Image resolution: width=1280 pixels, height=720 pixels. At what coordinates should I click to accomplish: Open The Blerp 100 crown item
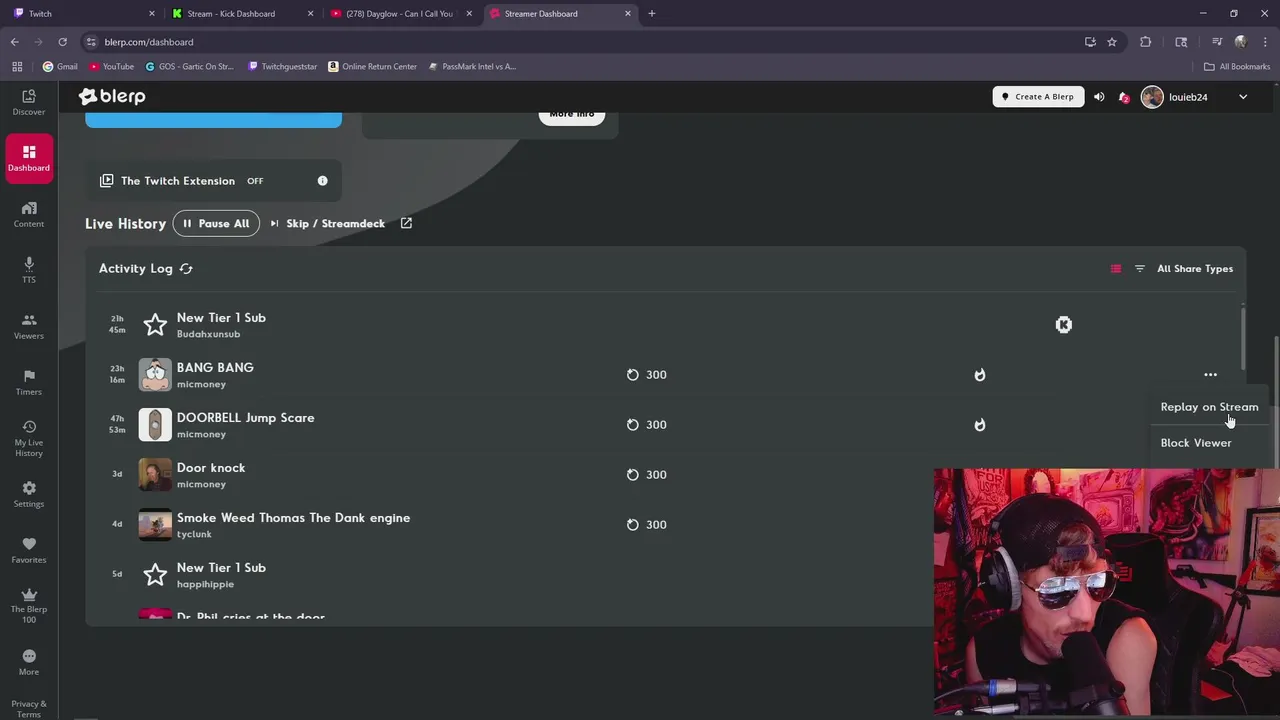[29, 605]
